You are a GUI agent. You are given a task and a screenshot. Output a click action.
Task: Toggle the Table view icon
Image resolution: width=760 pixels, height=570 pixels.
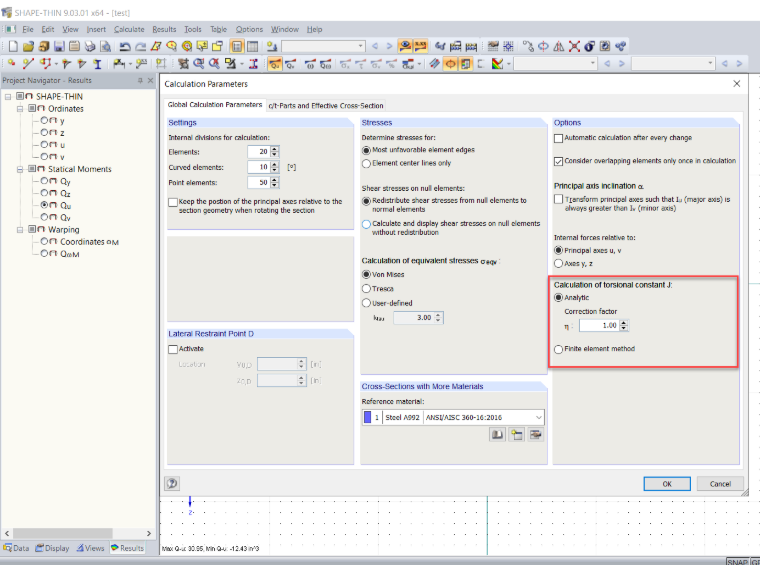[x=252, y=46]
